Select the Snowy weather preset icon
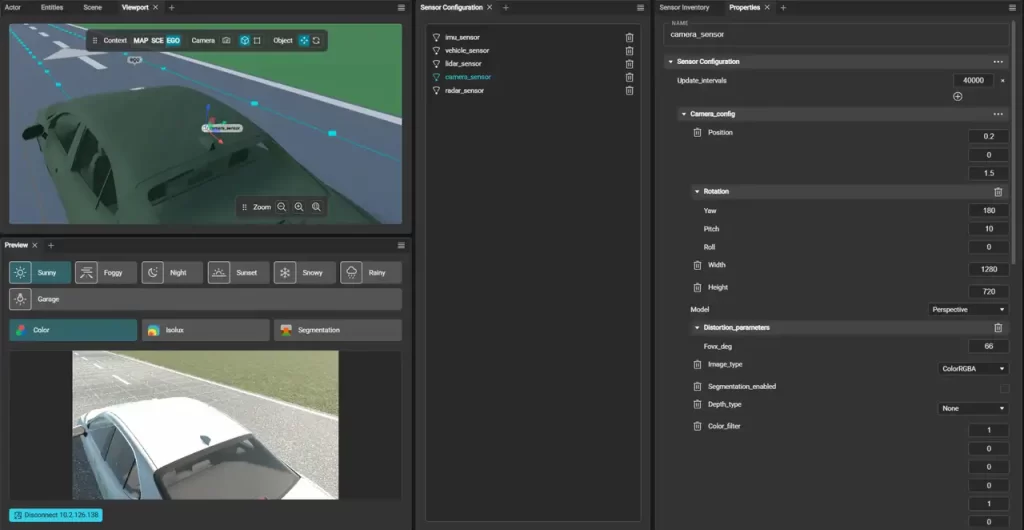Image resolution: width=1024 pixels, height=530 pixels. 285,273
